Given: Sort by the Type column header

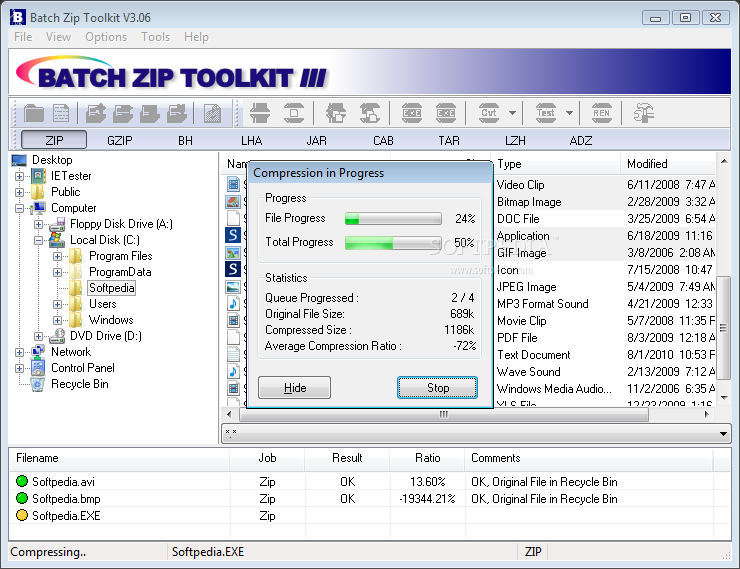Looking at the screenshot, I should [556, 164].
